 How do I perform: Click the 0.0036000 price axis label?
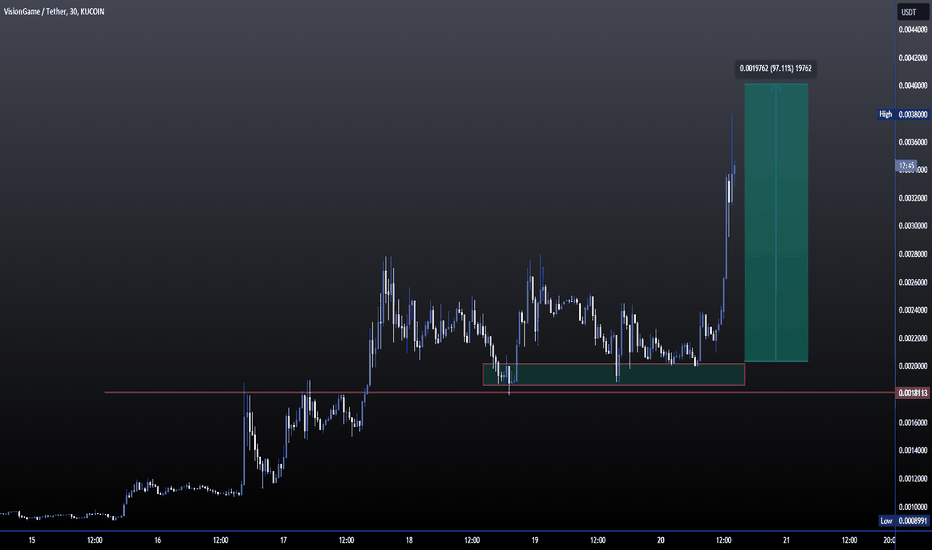pyautogui.click(x=912, y=142)
